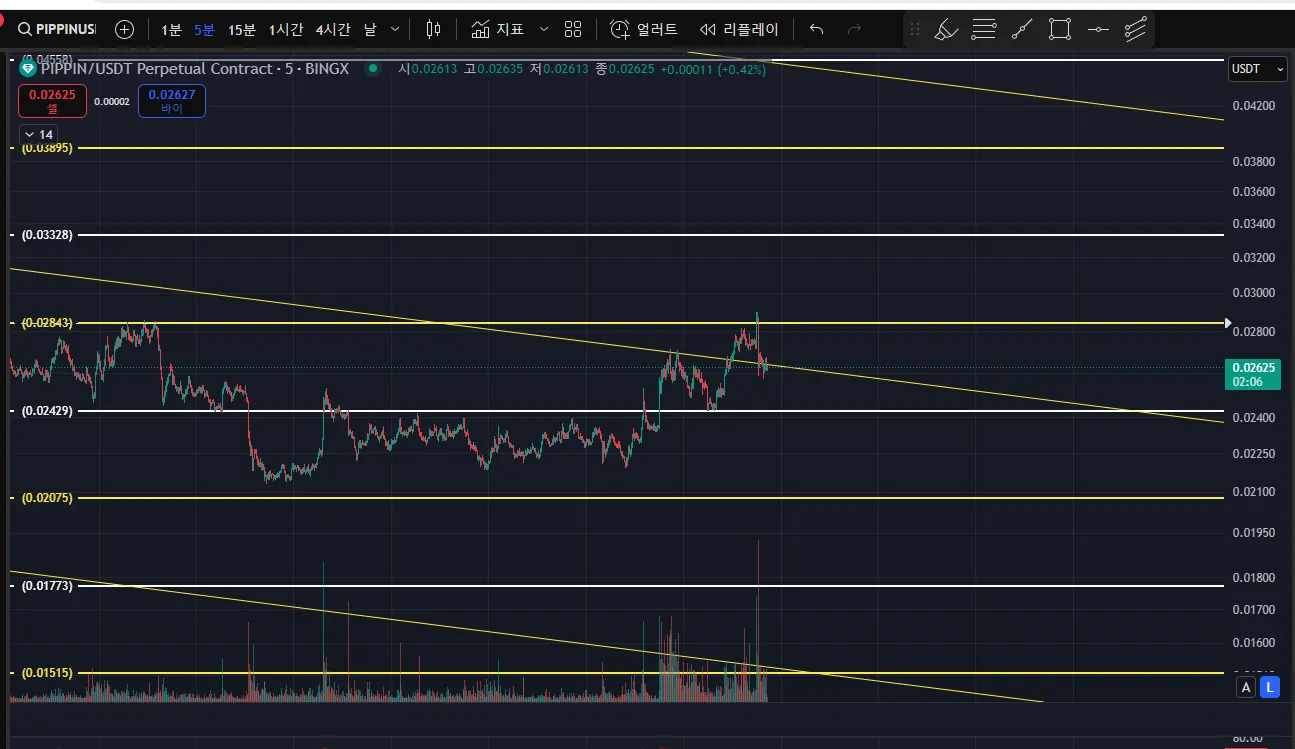Select the white 0.02429 horizontal line label

point(47,411)
